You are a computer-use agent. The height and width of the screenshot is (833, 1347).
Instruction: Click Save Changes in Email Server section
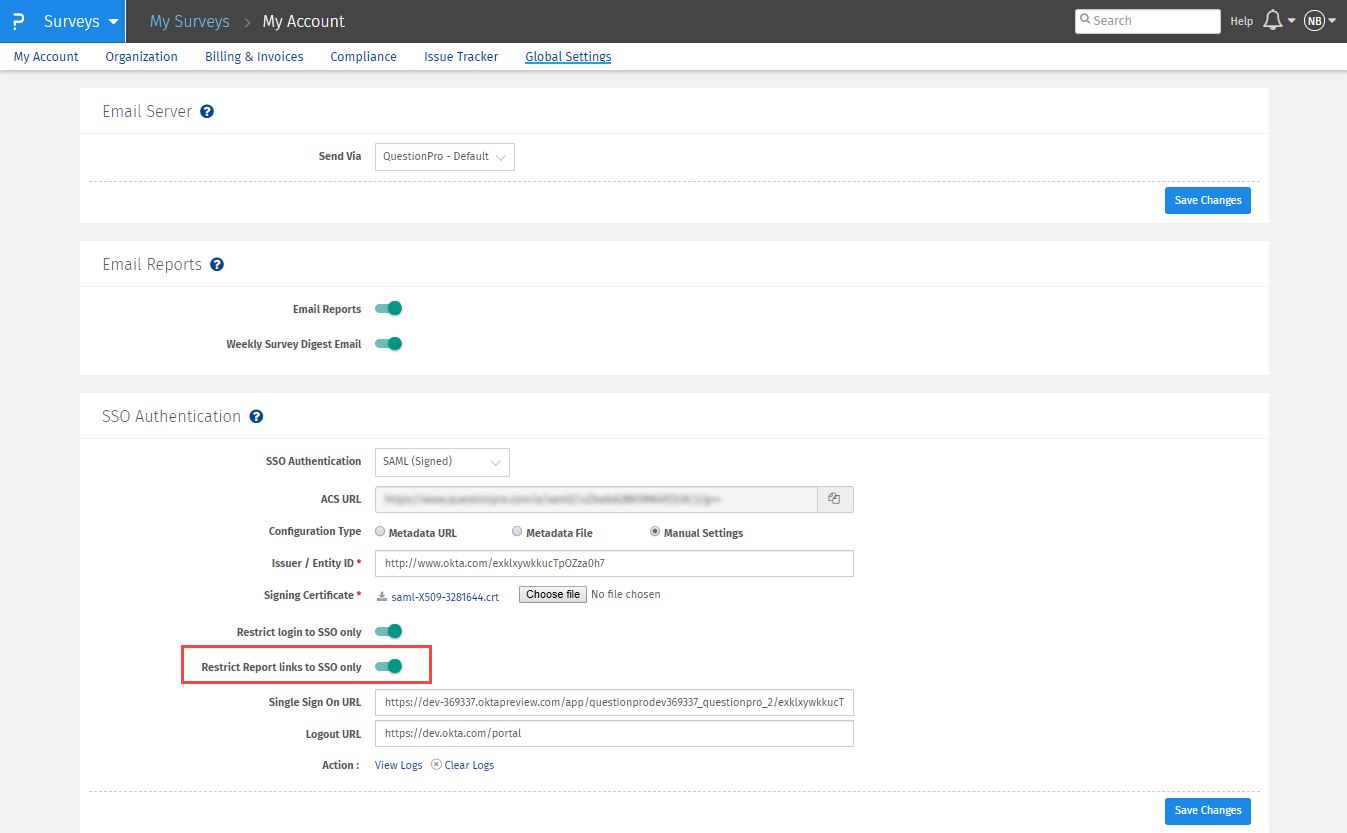1207,200
